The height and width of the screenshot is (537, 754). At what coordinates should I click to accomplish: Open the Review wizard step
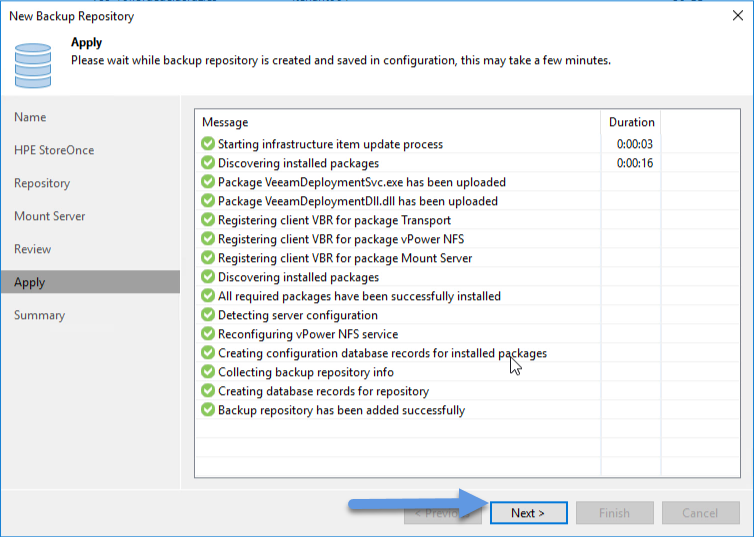(x=32, y=249)
